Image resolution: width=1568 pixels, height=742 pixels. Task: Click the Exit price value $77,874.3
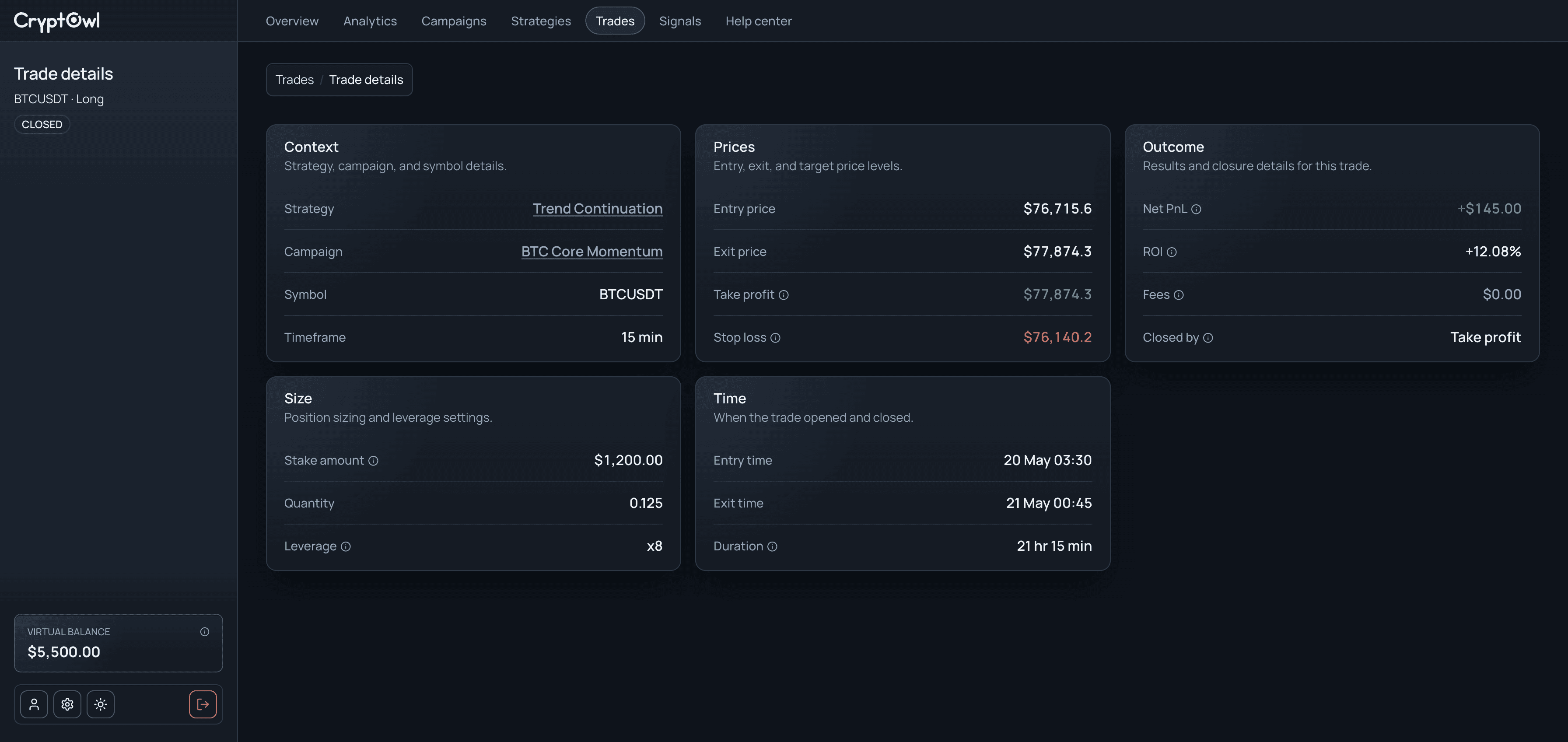pos(1057,252)
